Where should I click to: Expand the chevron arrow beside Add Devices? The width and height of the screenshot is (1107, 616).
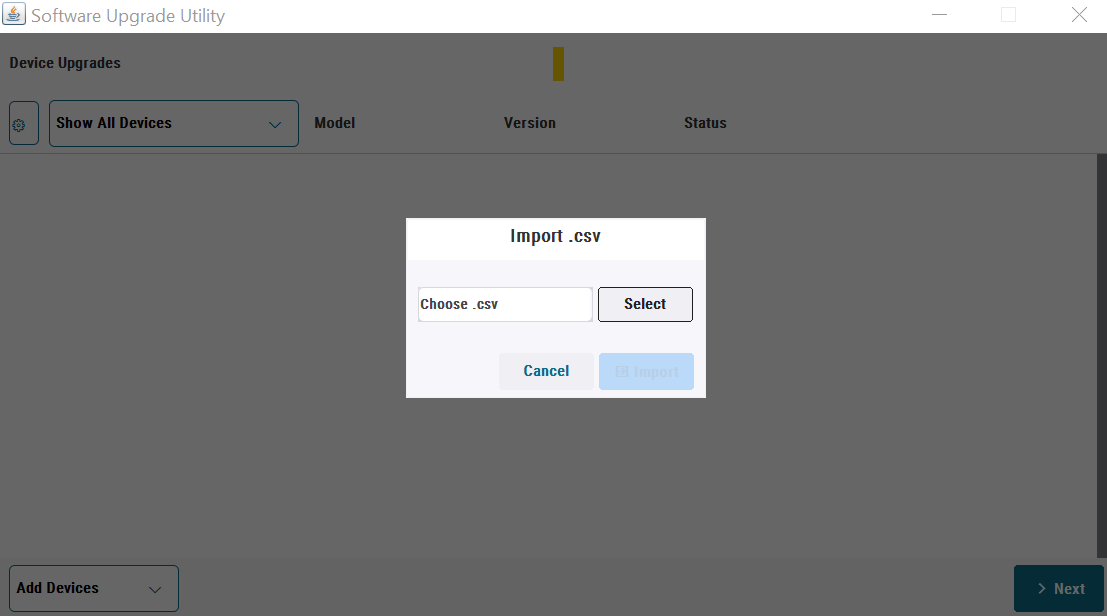tap(155, 590)
